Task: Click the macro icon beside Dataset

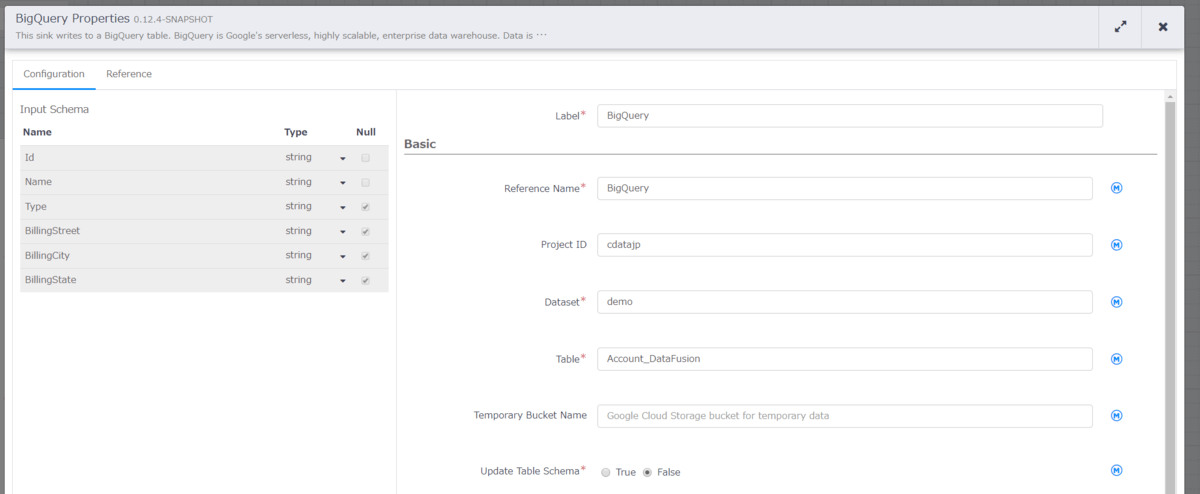Action: click(1117, 302)
